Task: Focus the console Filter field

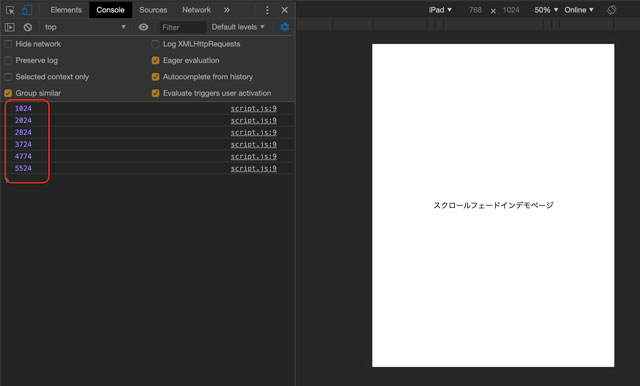Action: (x=182, y=27)
